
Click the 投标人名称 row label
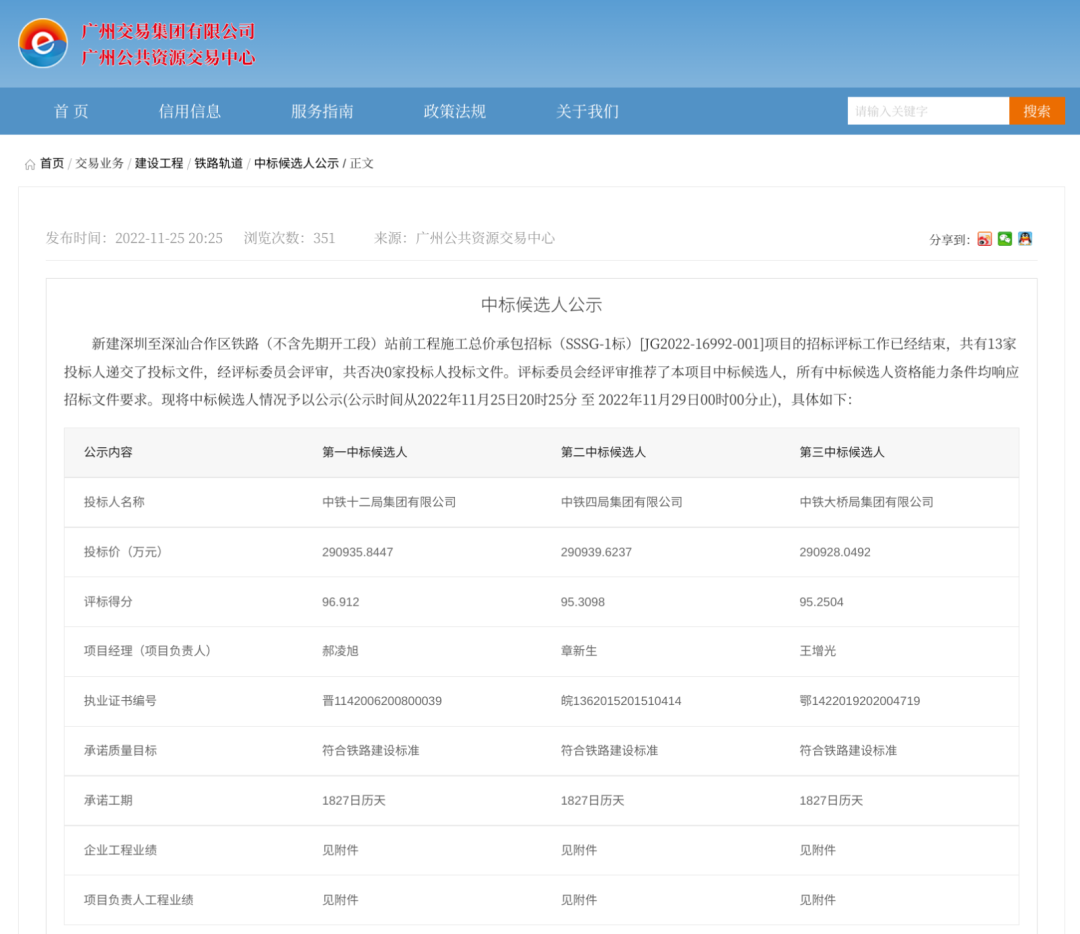pos(114,502)
